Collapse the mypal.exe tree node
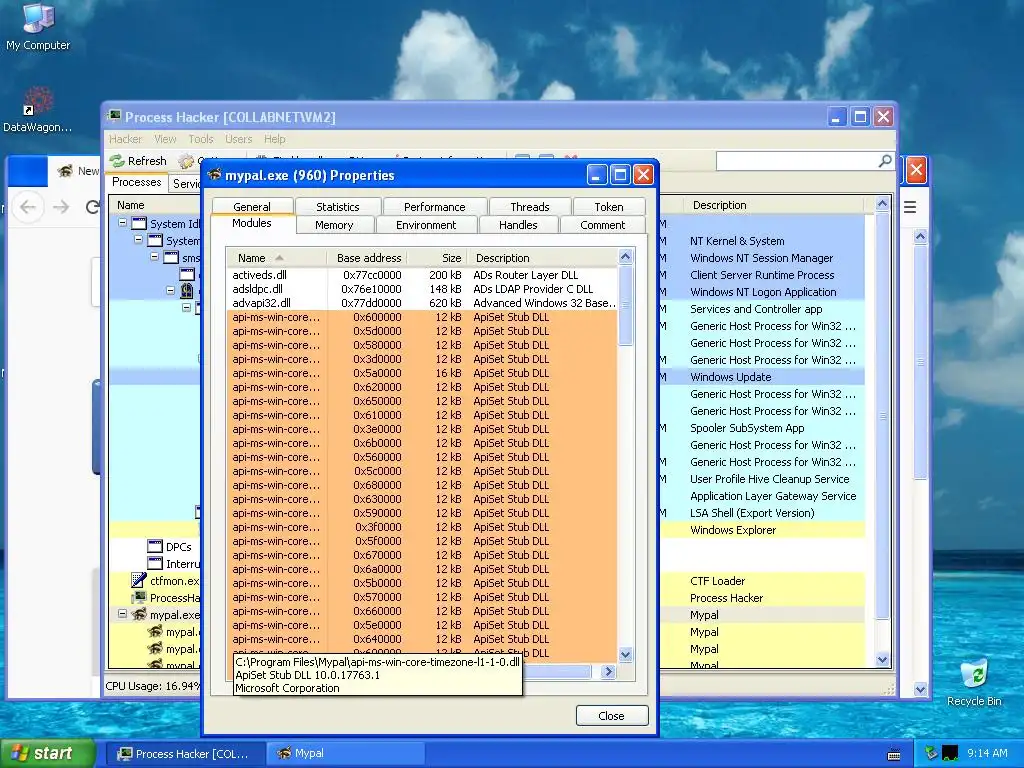The width and height of the screenshot is (1024, 768). point(122,614)
